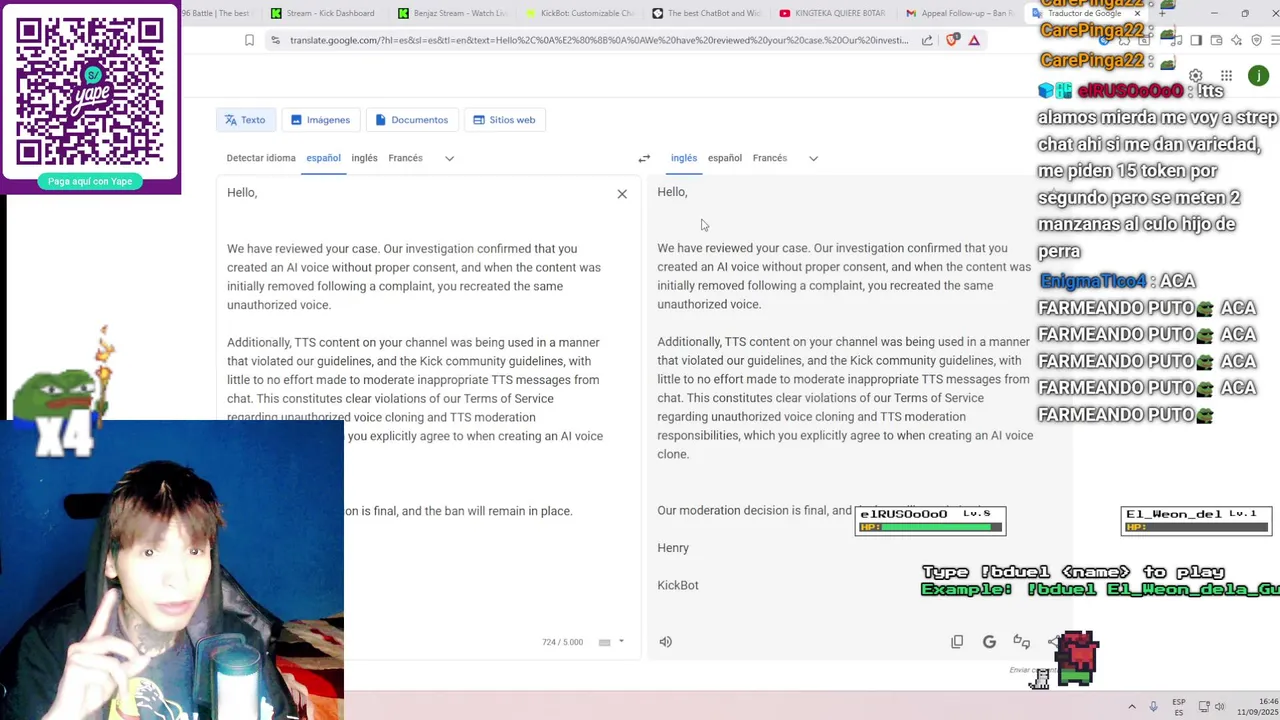The height and width of the screenshot is (720, 1280).
Task: Choose español as target language
Action: click(x=725, y=158)
